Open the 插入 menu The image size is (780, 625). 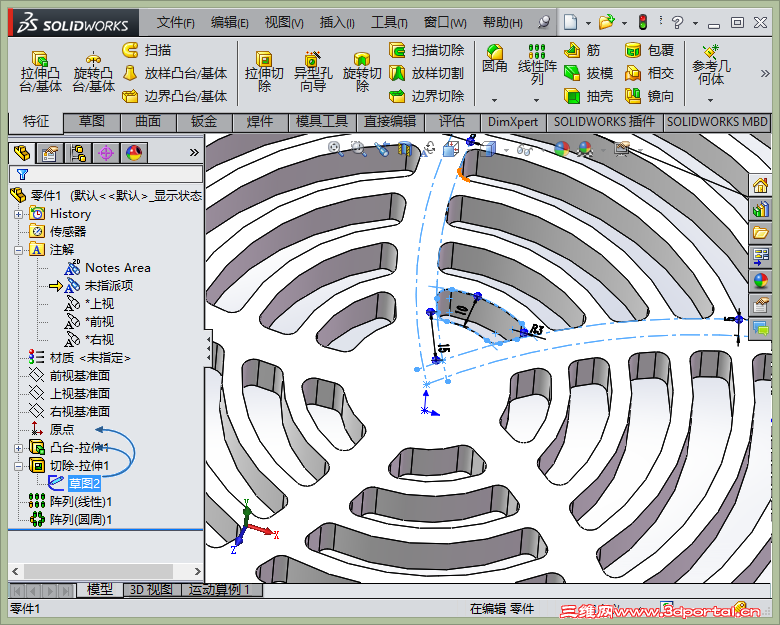[337, 22]
